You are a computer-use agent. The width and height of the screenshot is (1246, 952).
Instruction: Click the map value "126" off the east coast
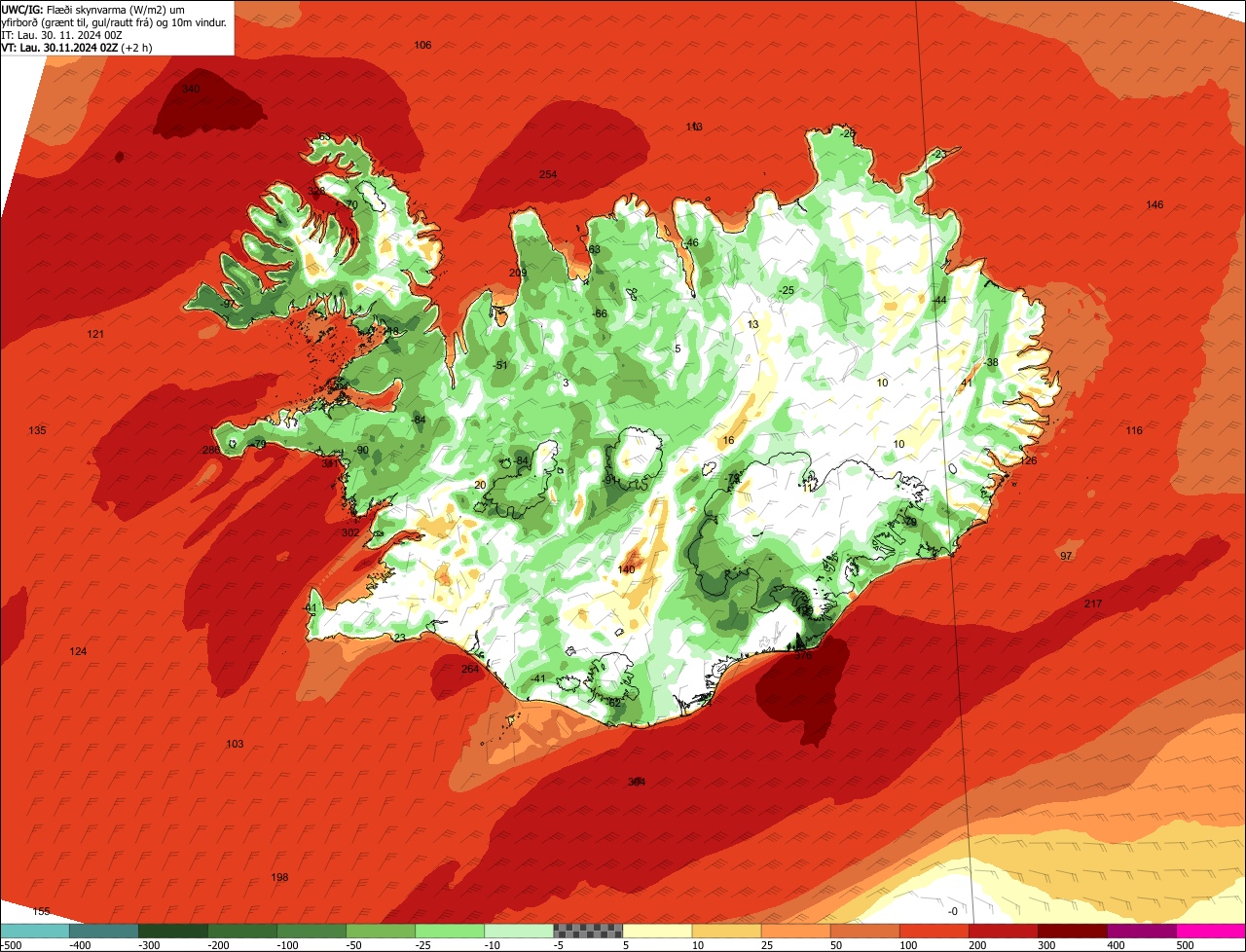tap(1028, 461)
